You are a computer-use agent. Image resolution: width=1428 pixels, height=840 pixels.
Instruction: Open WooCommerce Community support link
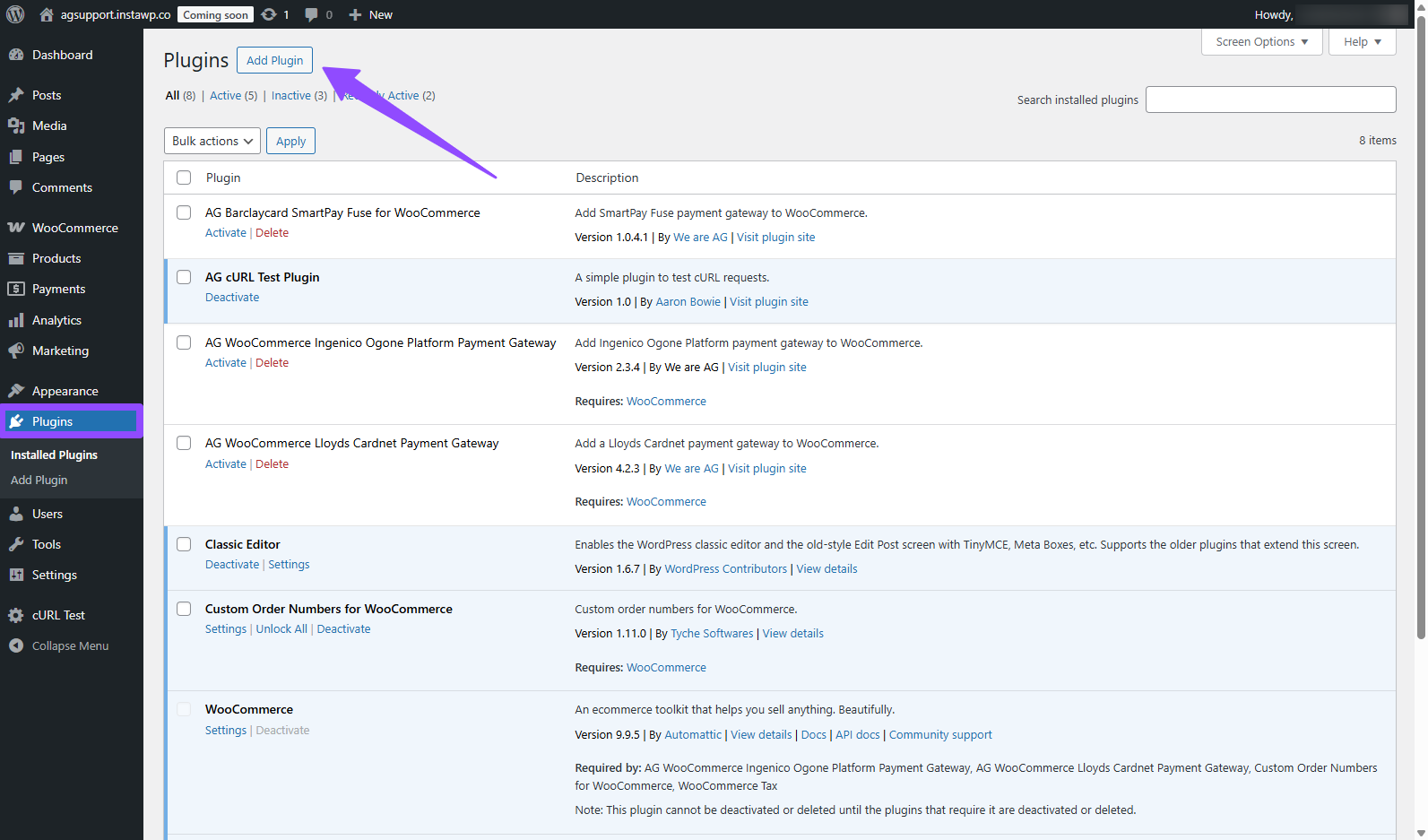[x=940, y=735]
